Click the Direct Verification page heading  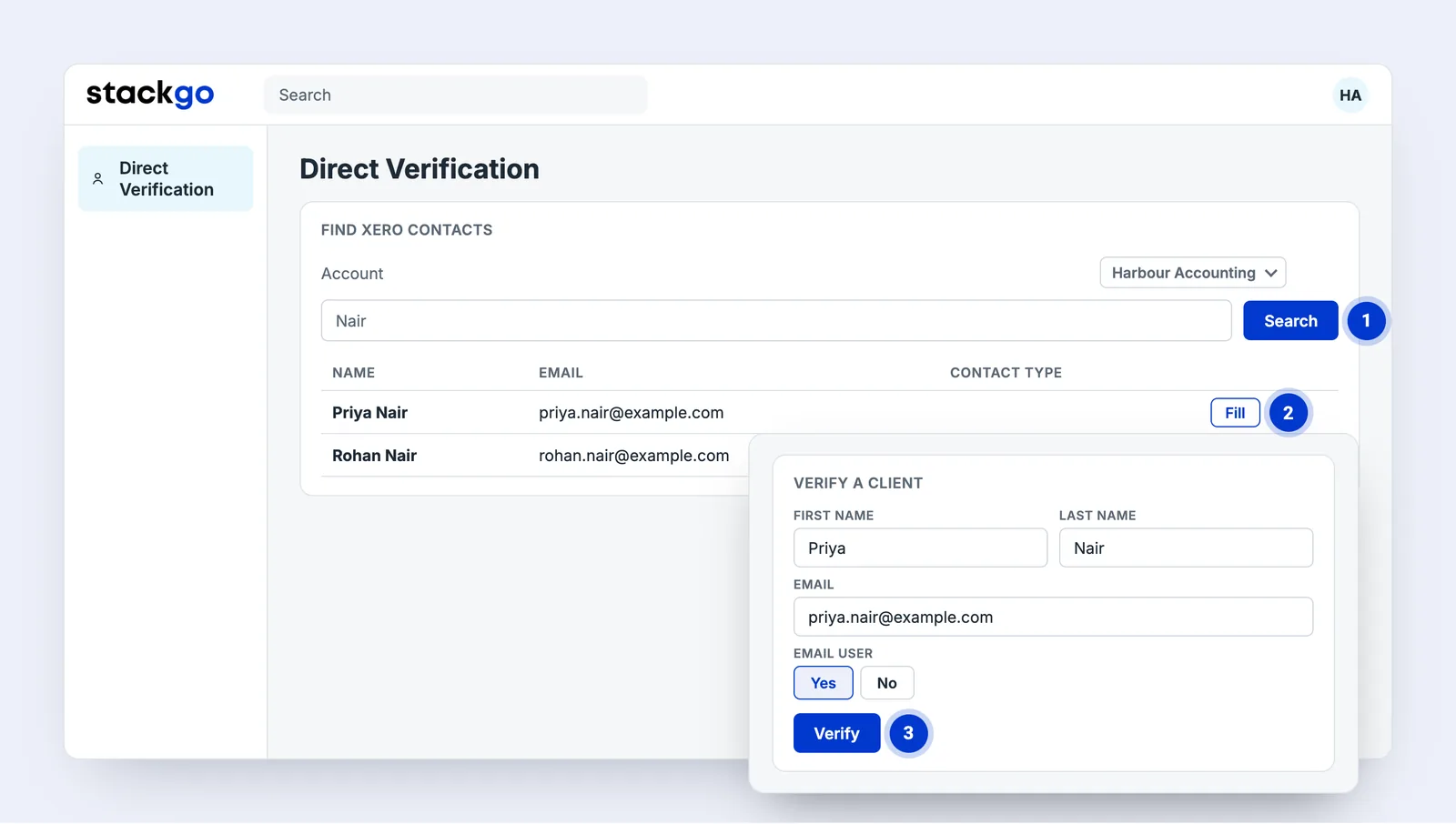[x=420, y=169]
